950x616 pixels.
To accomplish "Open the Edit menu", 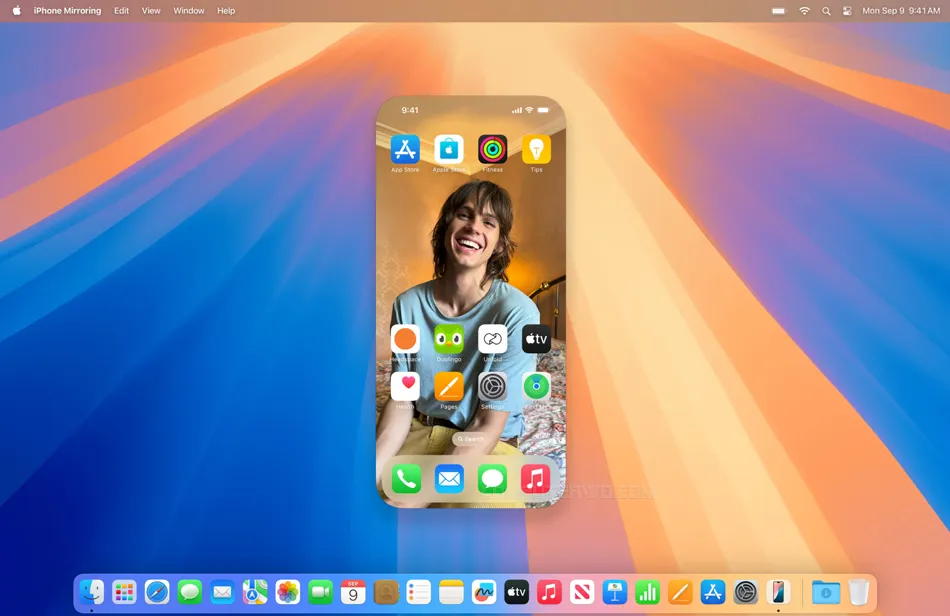I will tap(121, 10).
